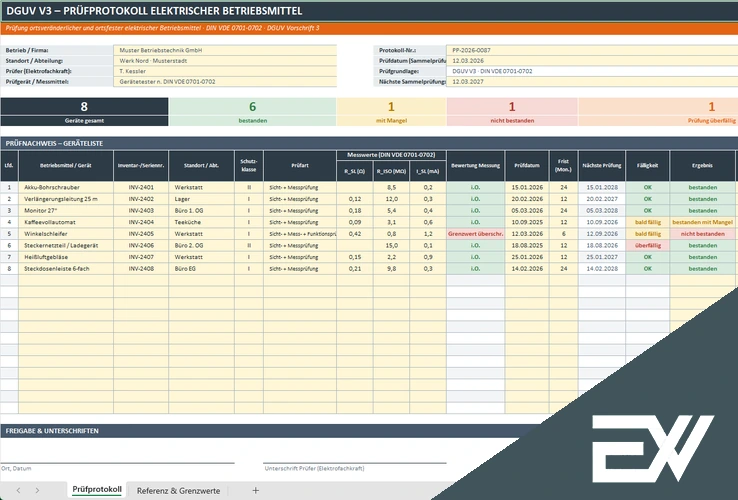This screenshot has height=500, width=738.
Task: Click Prüfdatum cell 14.02.2026
Action: pyautogui.click(x=527, y=268)
